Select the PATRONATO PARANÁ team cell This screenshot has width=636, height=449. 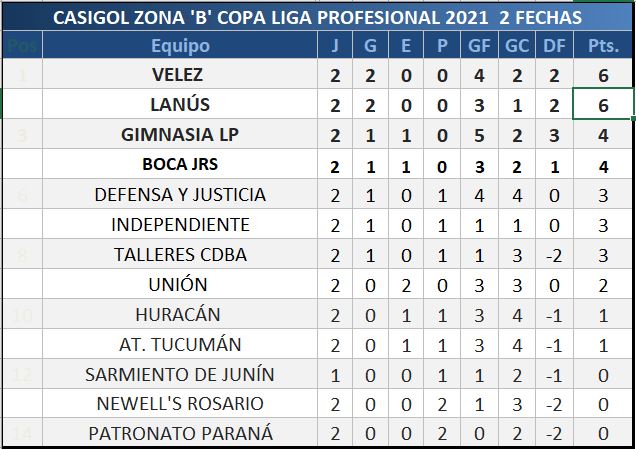click(180, 432)
